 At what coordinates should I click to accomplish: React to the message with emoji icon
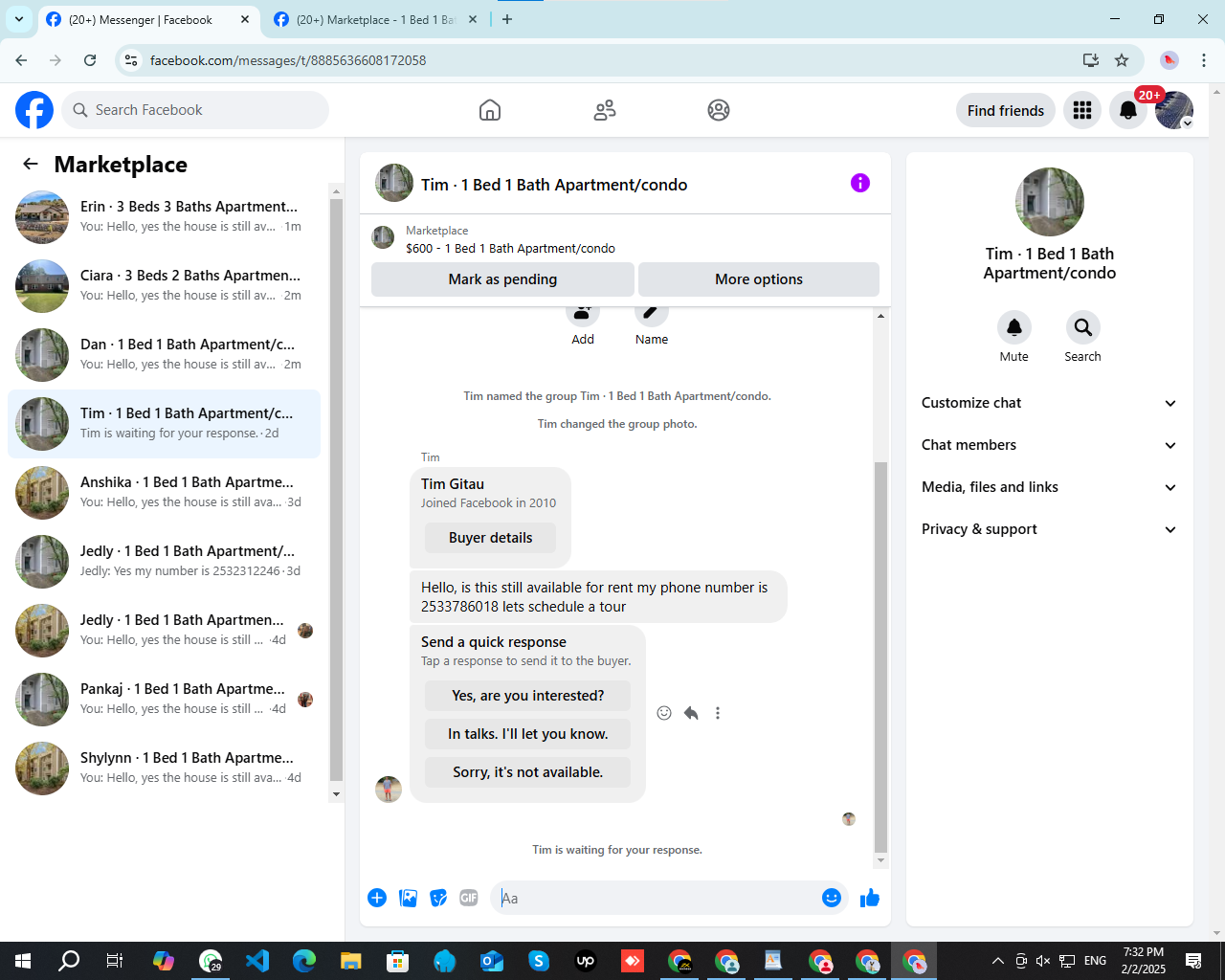(x=664, y=713)
